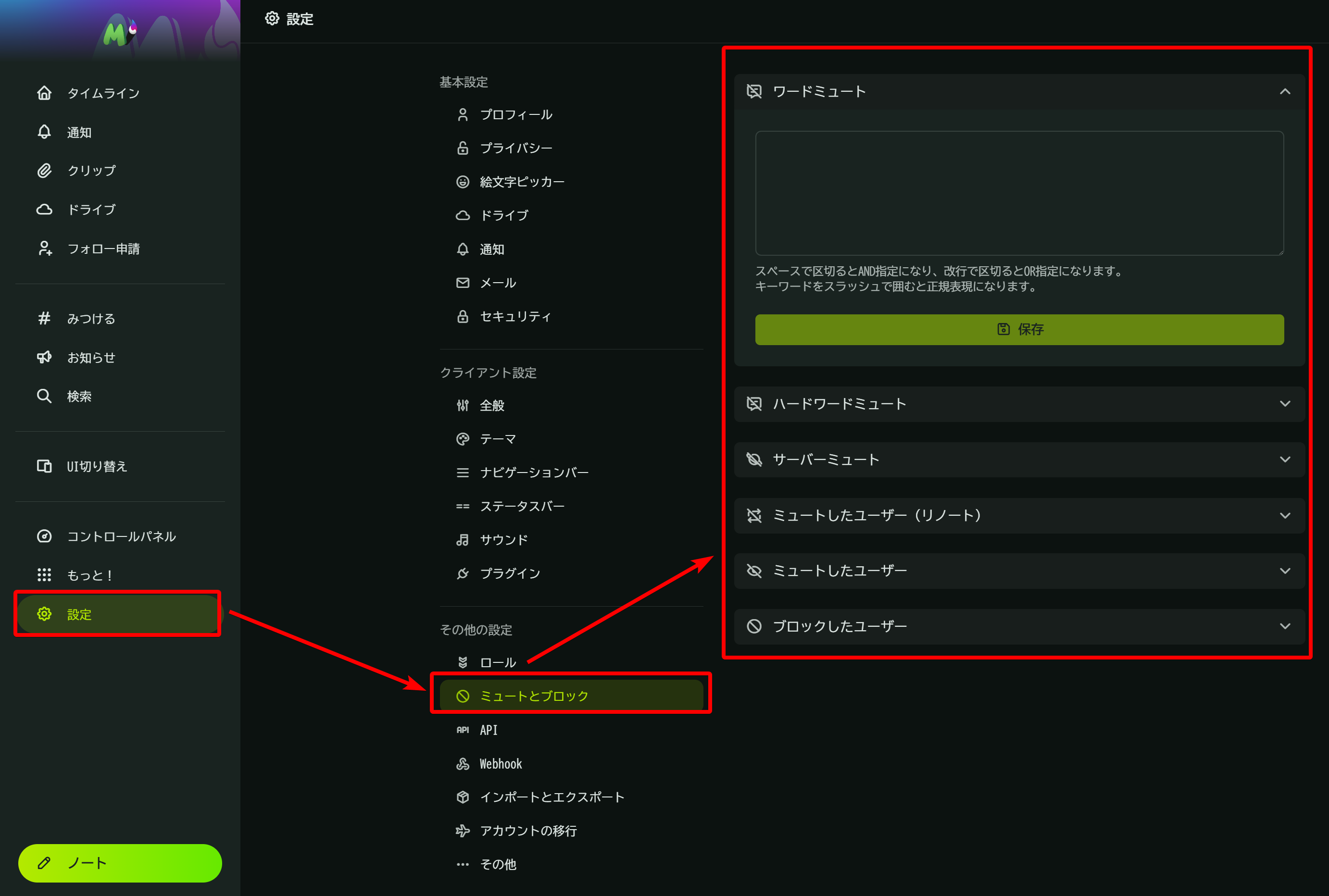Viewport: 1329px width, 896px height.
Task: Open アカウントの移行 settings item
Action: pos(527,831)
